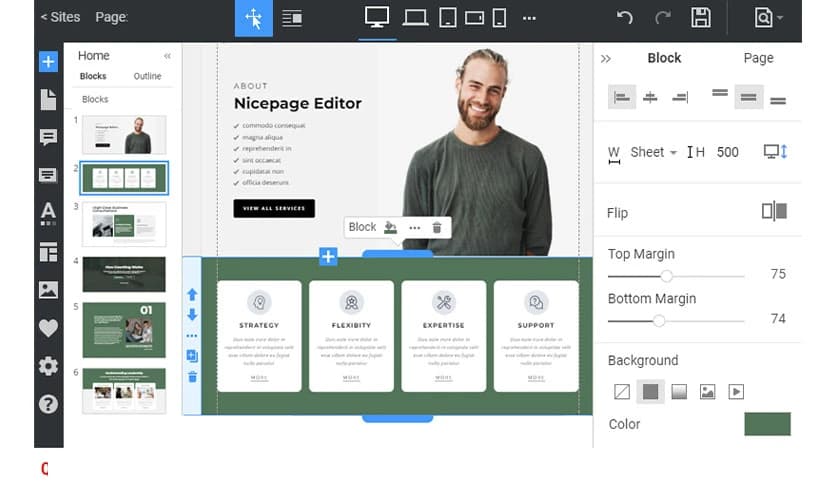Align content to top

click(x=720, y=94)
